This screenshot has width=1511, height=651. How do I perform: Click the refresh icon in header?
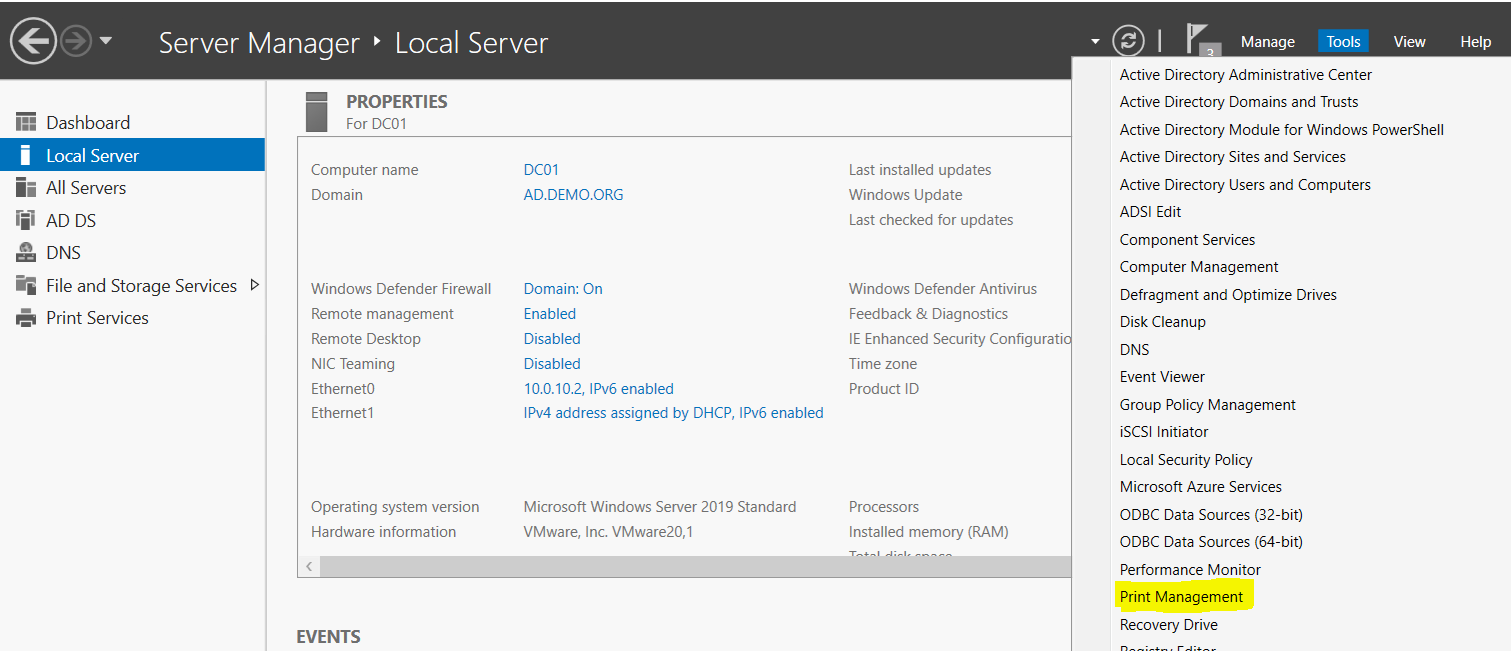click(1128, 41)
